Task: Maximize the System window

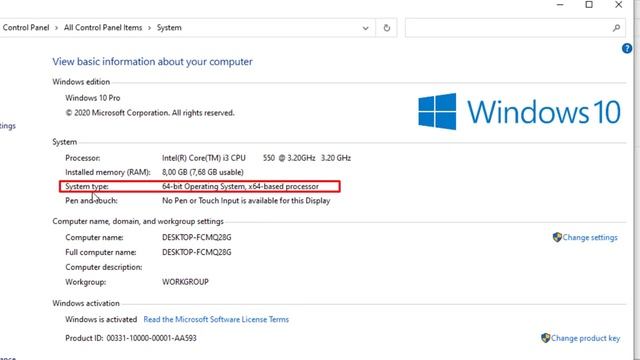Action: [x=589, y=5]
